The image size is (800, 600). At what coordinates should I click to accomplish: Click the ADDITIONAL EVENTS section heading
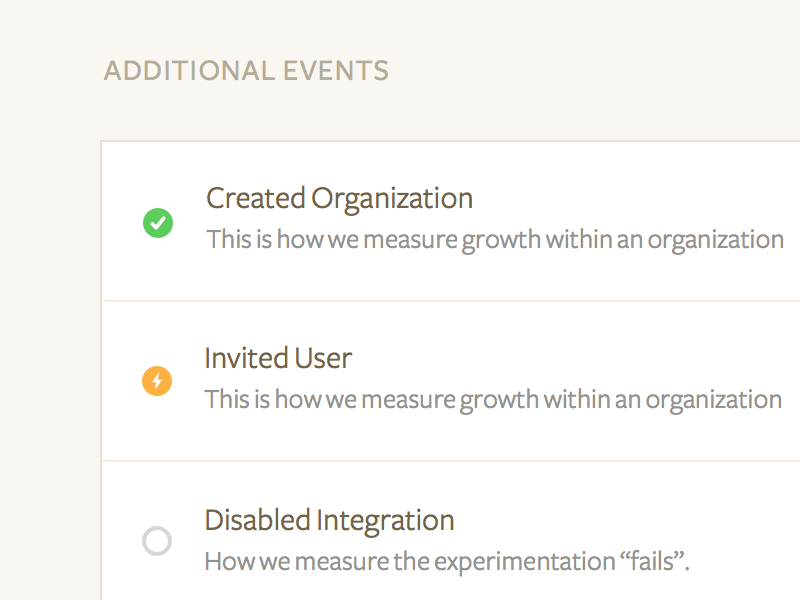tap(246, 71)
